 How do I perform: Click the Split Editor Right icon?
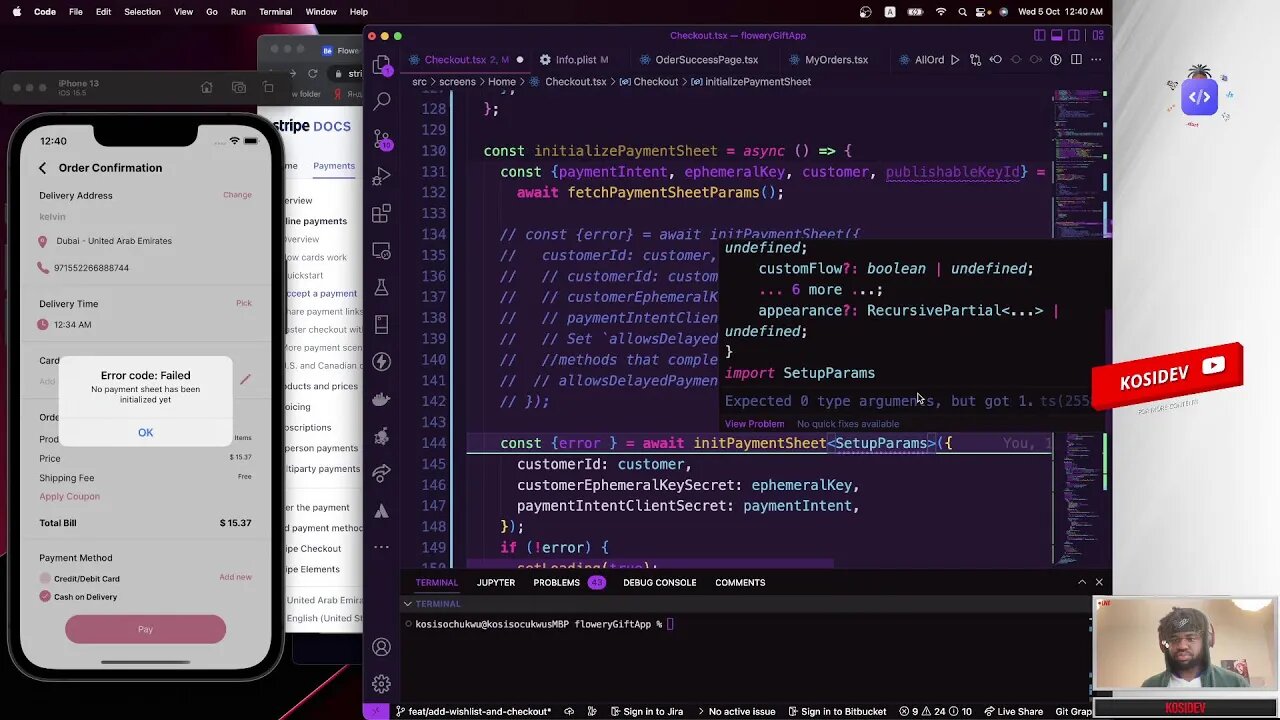tap(1076, 60)
